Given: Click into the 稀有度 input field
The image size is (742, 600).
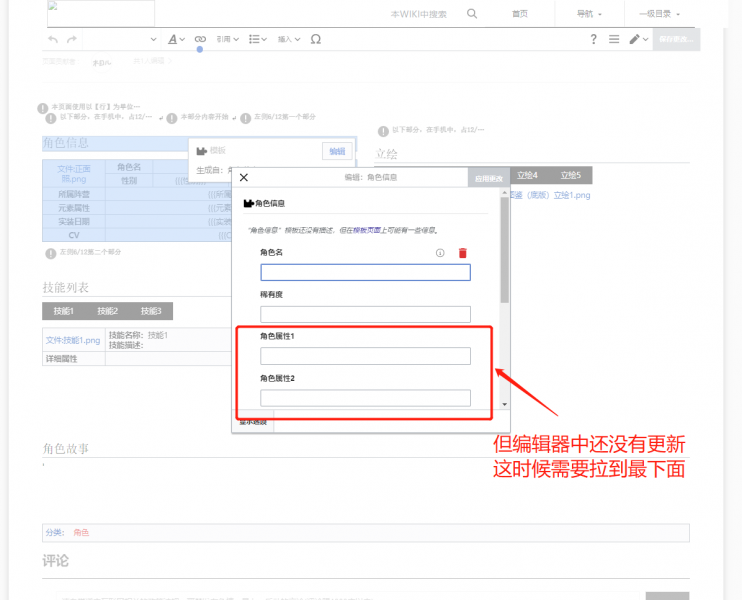Looking at the screenshot, I should coord(365,314).
